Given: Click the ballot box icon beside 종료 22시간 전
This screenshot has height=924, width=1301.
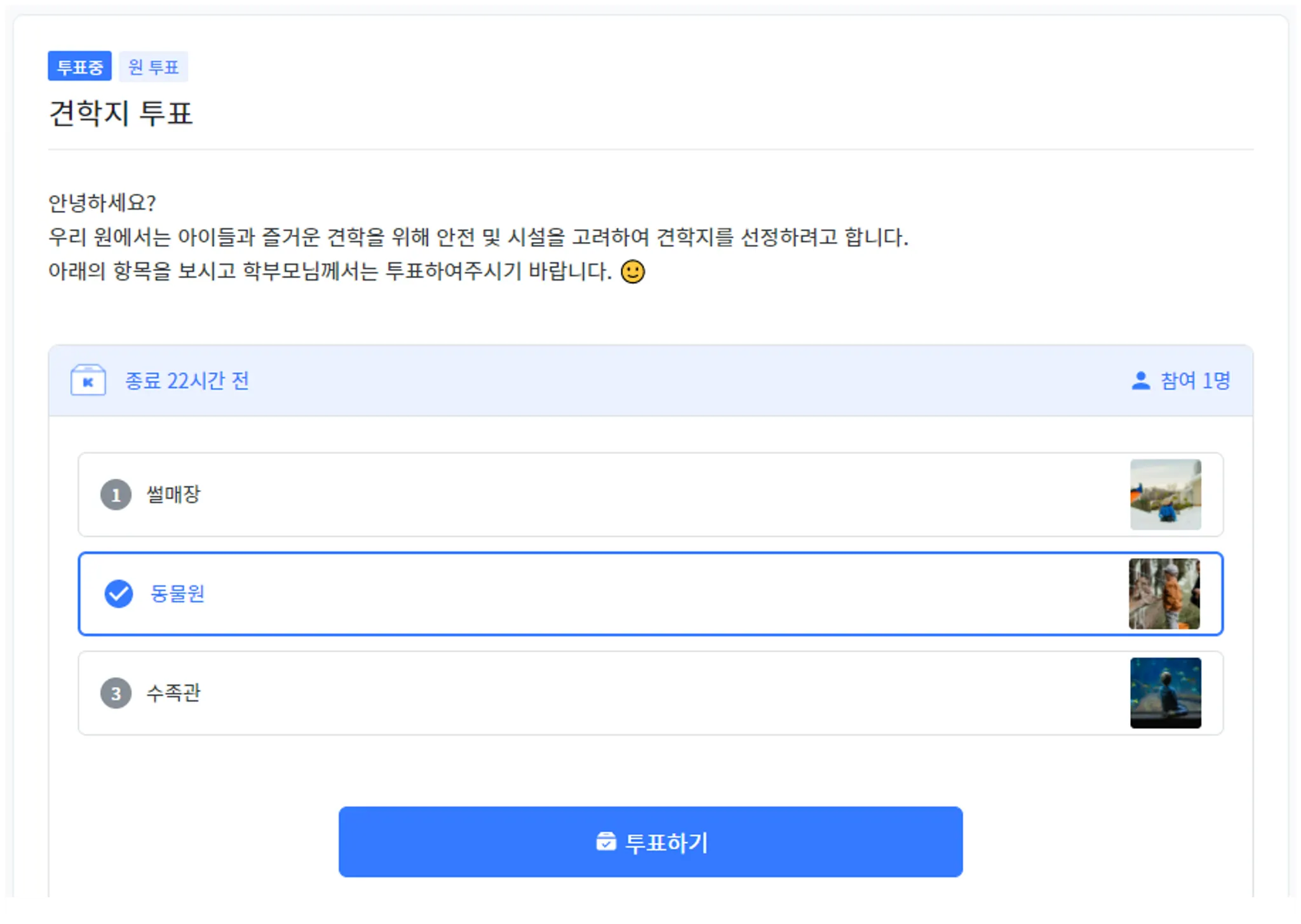Looking at the screenshot, I should pos(88,380).
